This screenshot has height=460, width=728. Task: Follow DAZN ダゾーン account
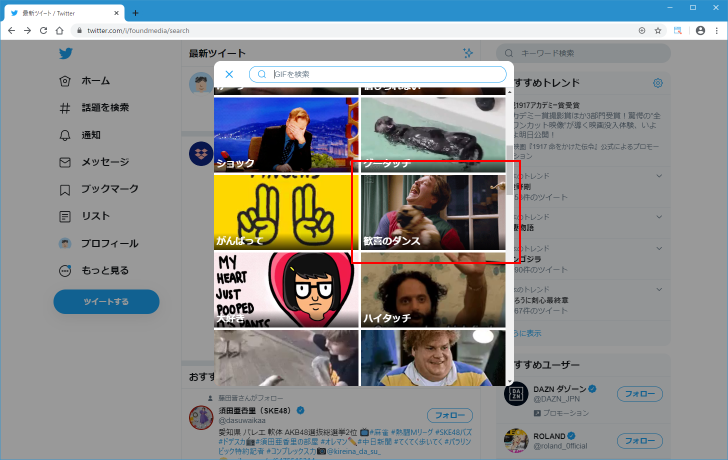coord(639,394)
